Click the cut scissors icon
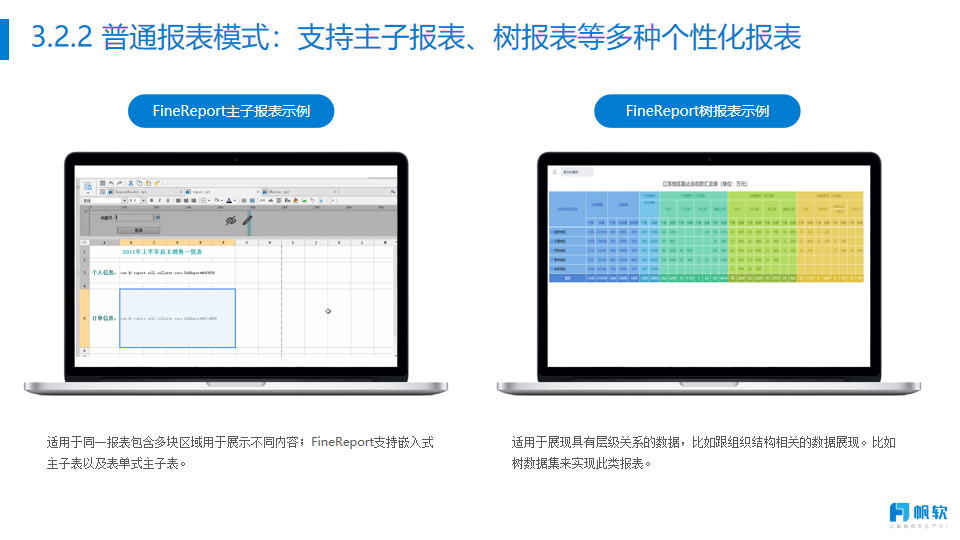The image size is (960, 540). pos(130,183)
